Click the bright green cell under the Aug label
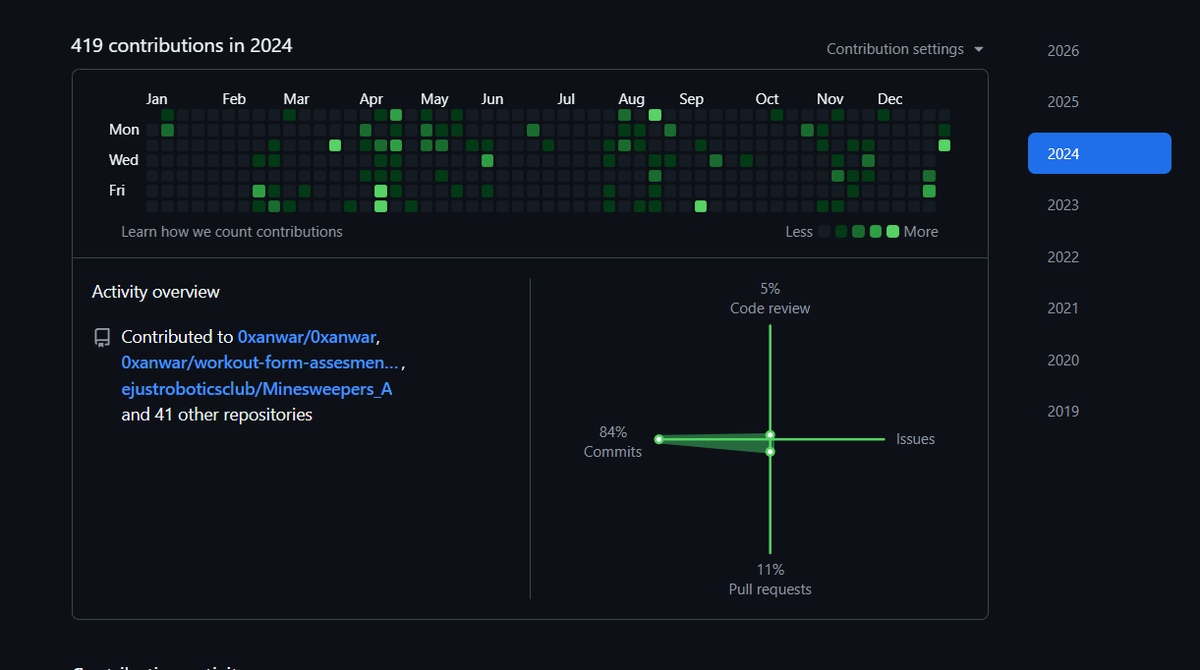This screenshot has width=1200, height=670. (x=655, y=115)
